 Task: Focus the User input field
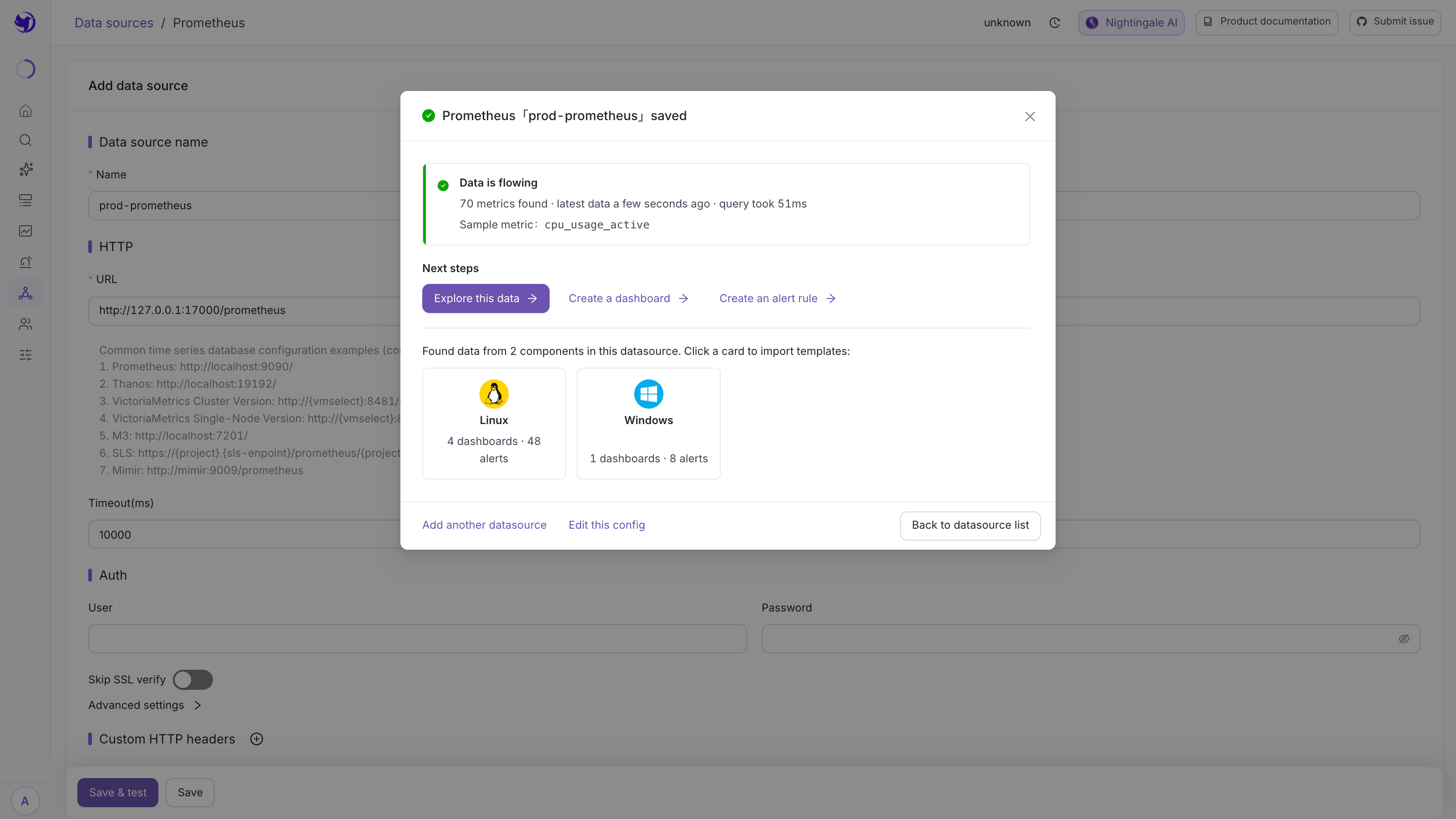coord(417,639)
